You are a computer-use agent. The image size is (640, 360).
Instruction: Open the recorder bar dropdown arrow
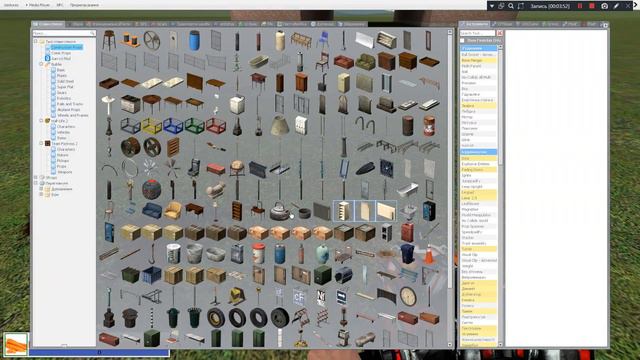click(x=492, y=6)
